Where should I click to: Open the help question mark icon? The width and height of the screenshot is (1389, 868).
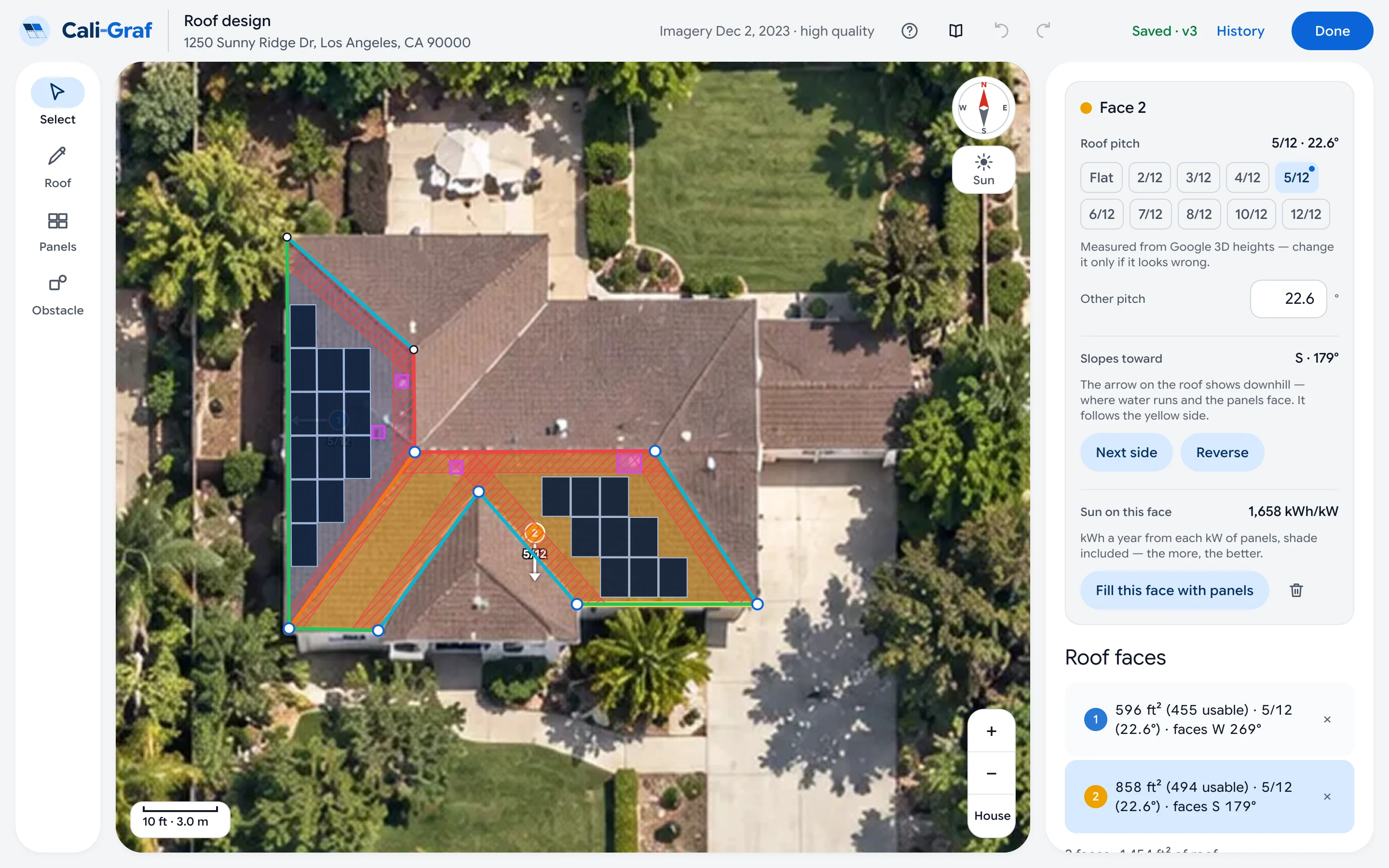(x=909, y=31)
